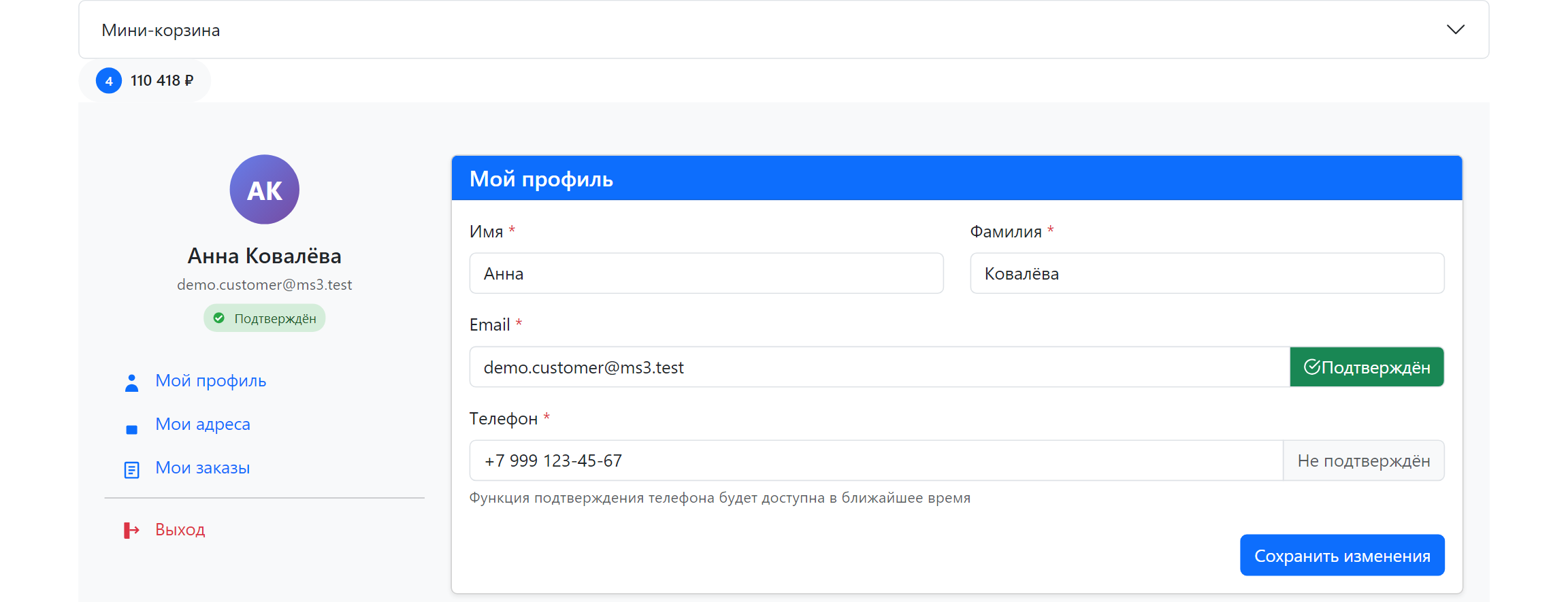Click into the Email input field
Screen dimensions: 1568x602
click(x=879, y=367)
